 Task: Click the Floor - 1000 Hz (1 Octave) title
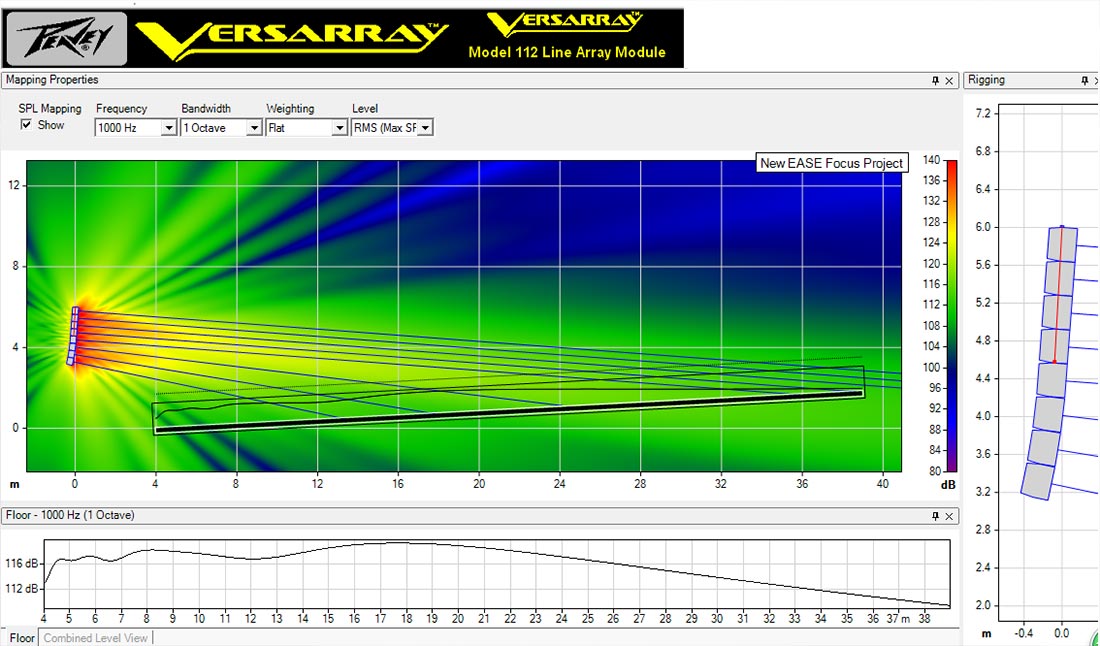coord(70,516)
